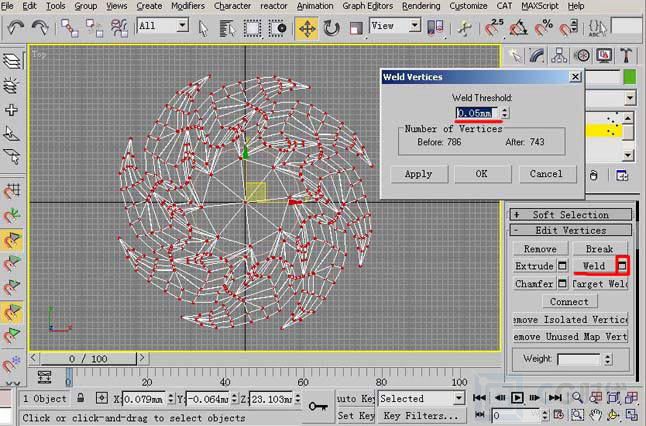
Task: Toggle the Percent Snap button
Action: (x=543, y=28)
